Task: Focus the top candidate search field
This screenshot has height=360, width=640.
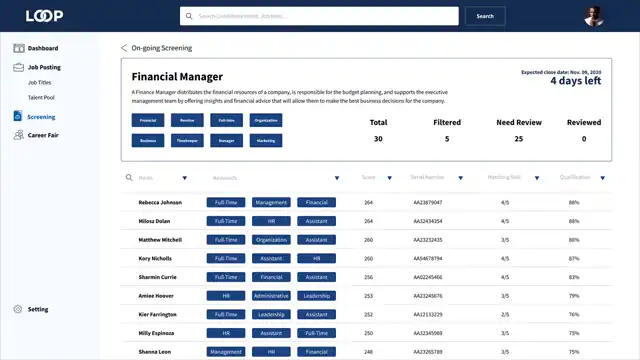Action: pos(319,16)
